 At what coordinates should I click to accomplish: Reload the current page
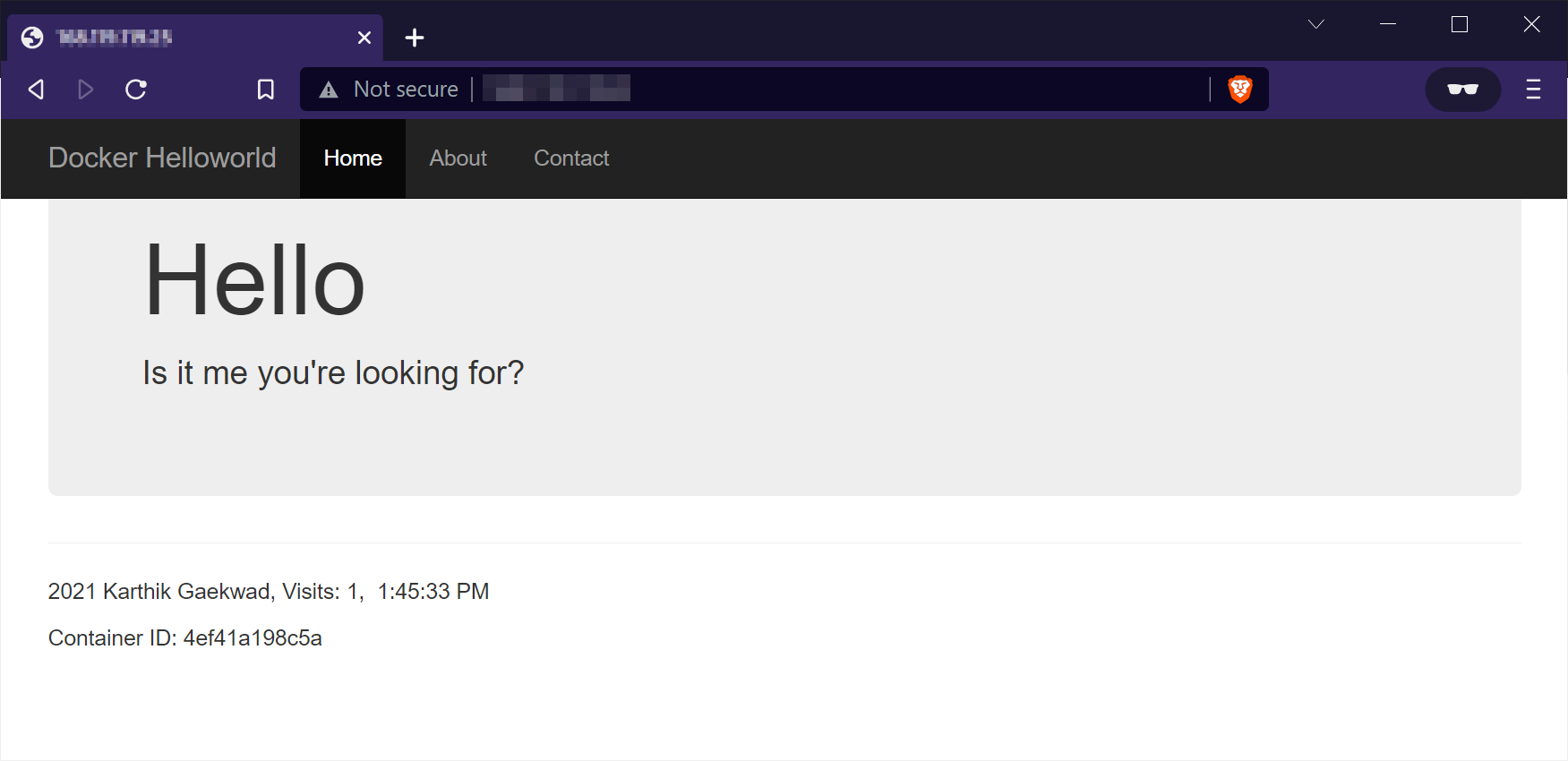(136, 89)
